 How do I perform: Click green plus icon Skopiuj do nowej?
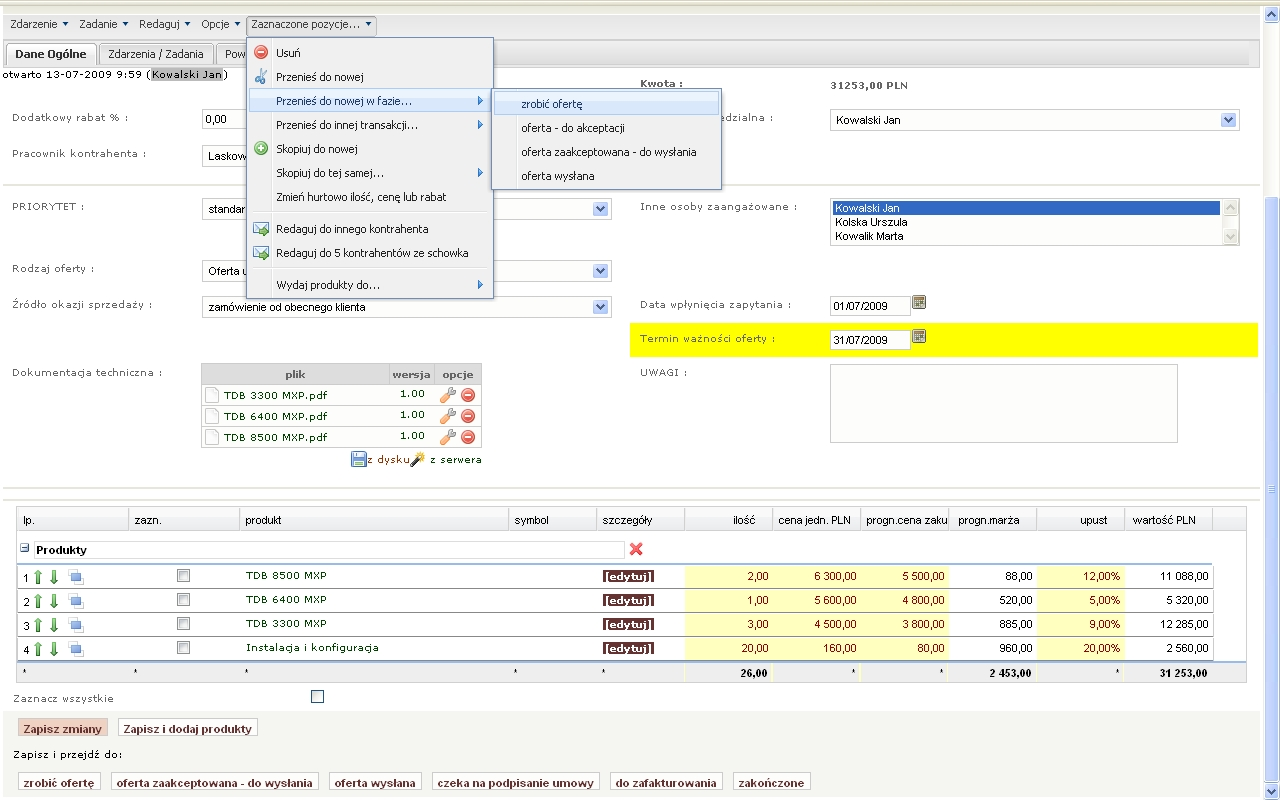point(261,149)
